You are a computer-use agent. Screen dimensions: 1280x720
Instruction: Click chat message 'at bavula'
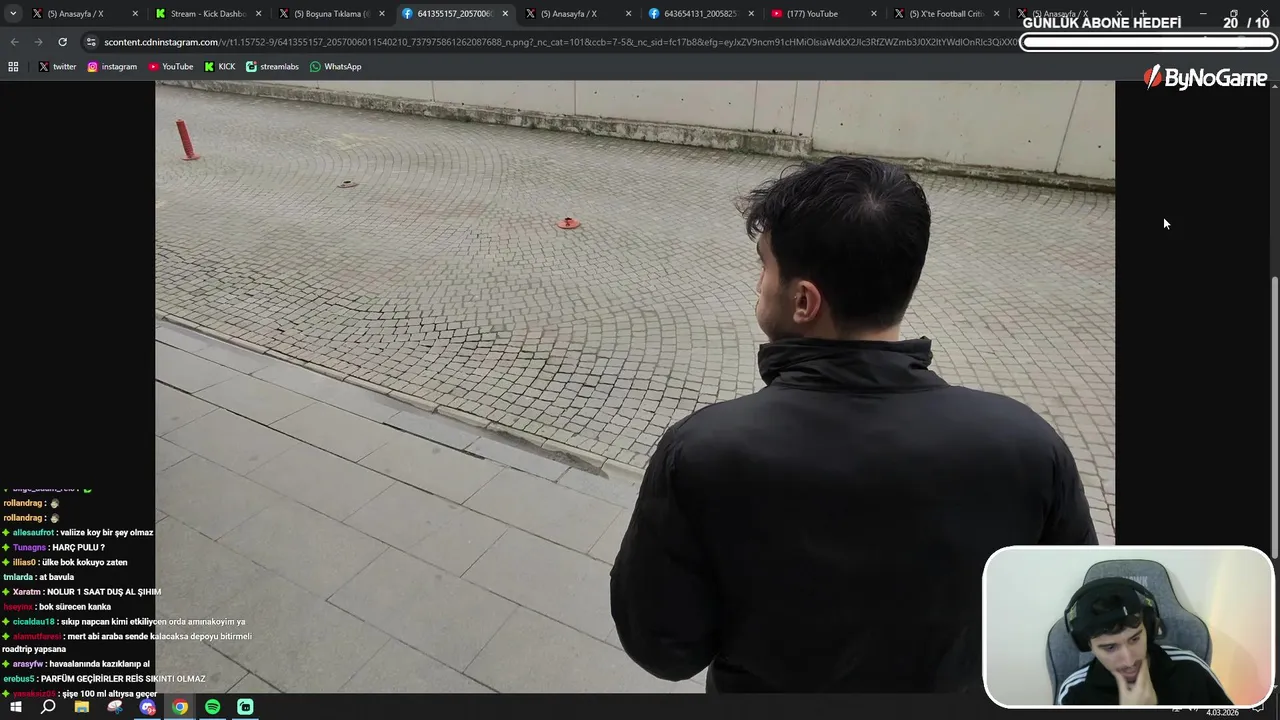(x=57, y=577)
